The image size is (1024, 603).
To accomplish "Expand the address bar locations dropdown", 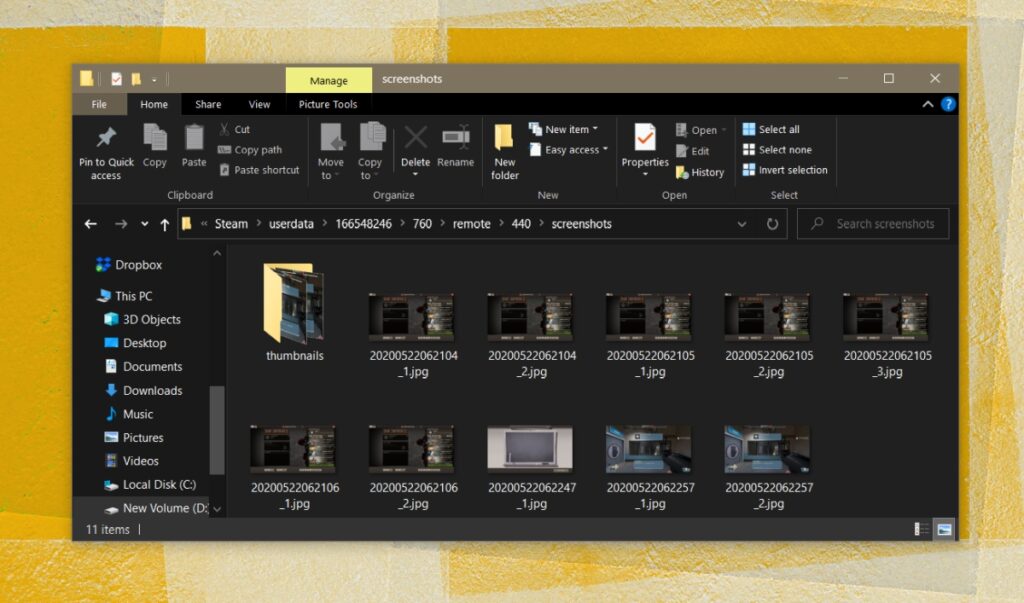I will point(741,223).
